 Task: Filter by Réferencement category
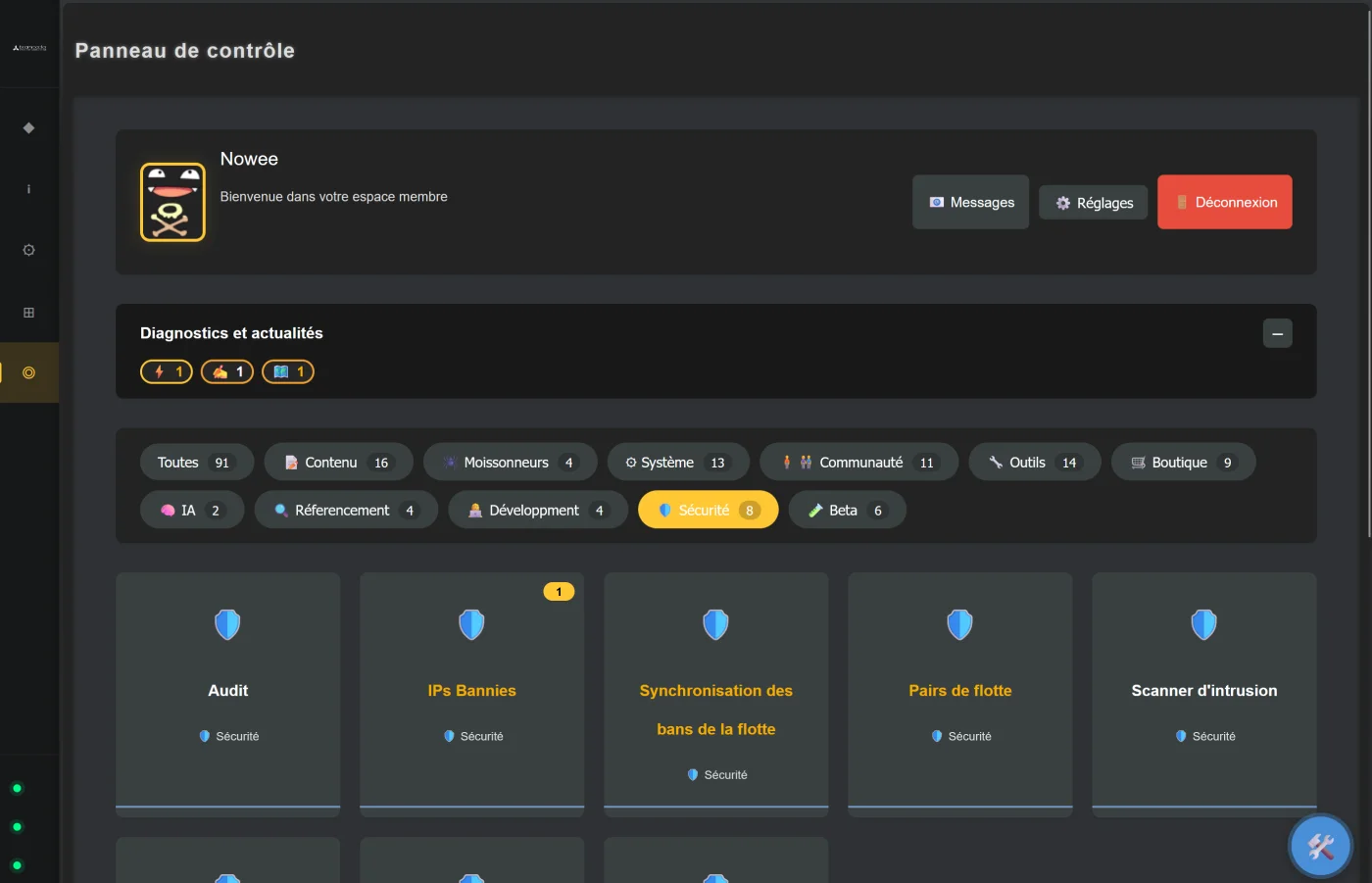[346, 510]
